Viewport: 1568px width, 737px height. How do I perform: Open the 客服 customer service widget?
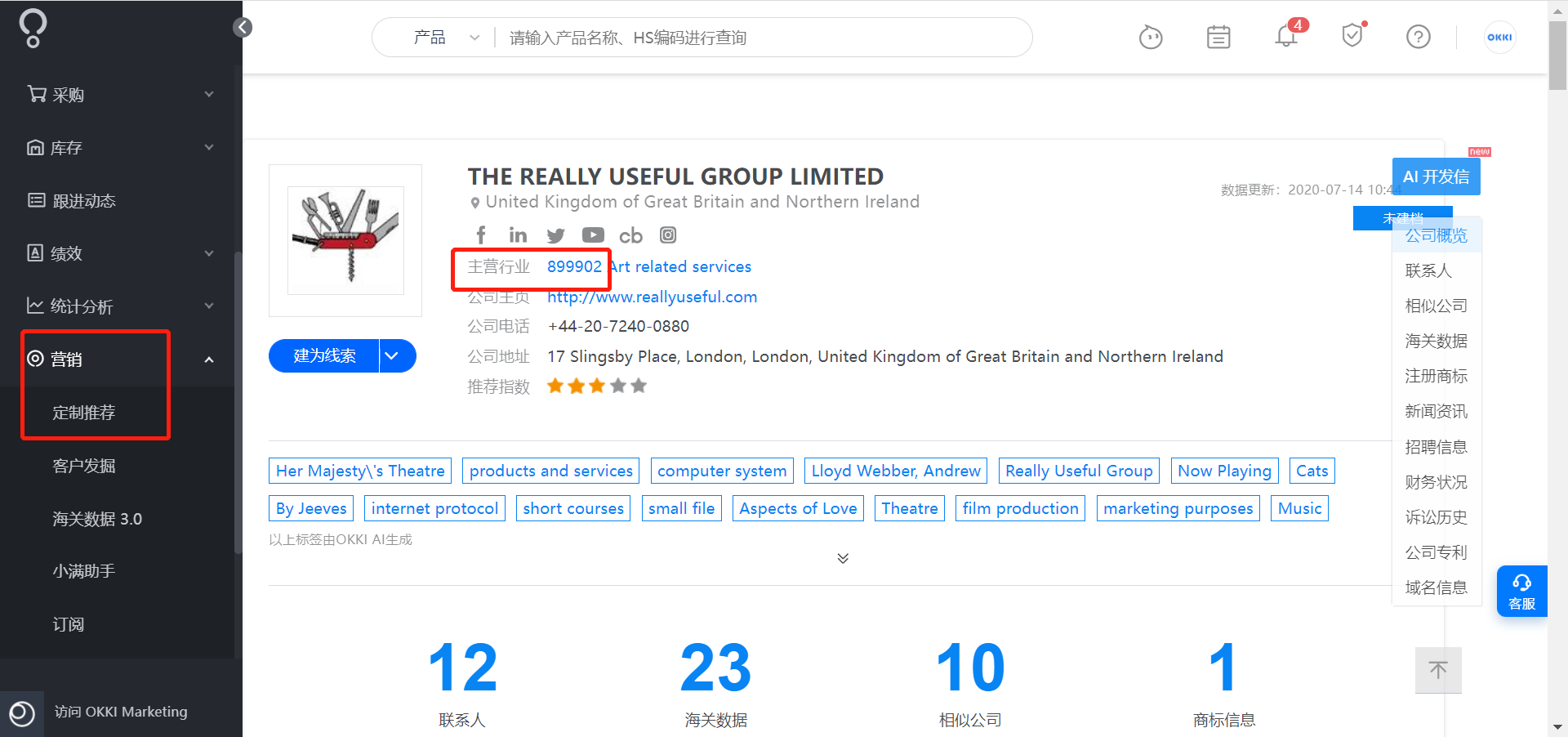(1521, 592)
